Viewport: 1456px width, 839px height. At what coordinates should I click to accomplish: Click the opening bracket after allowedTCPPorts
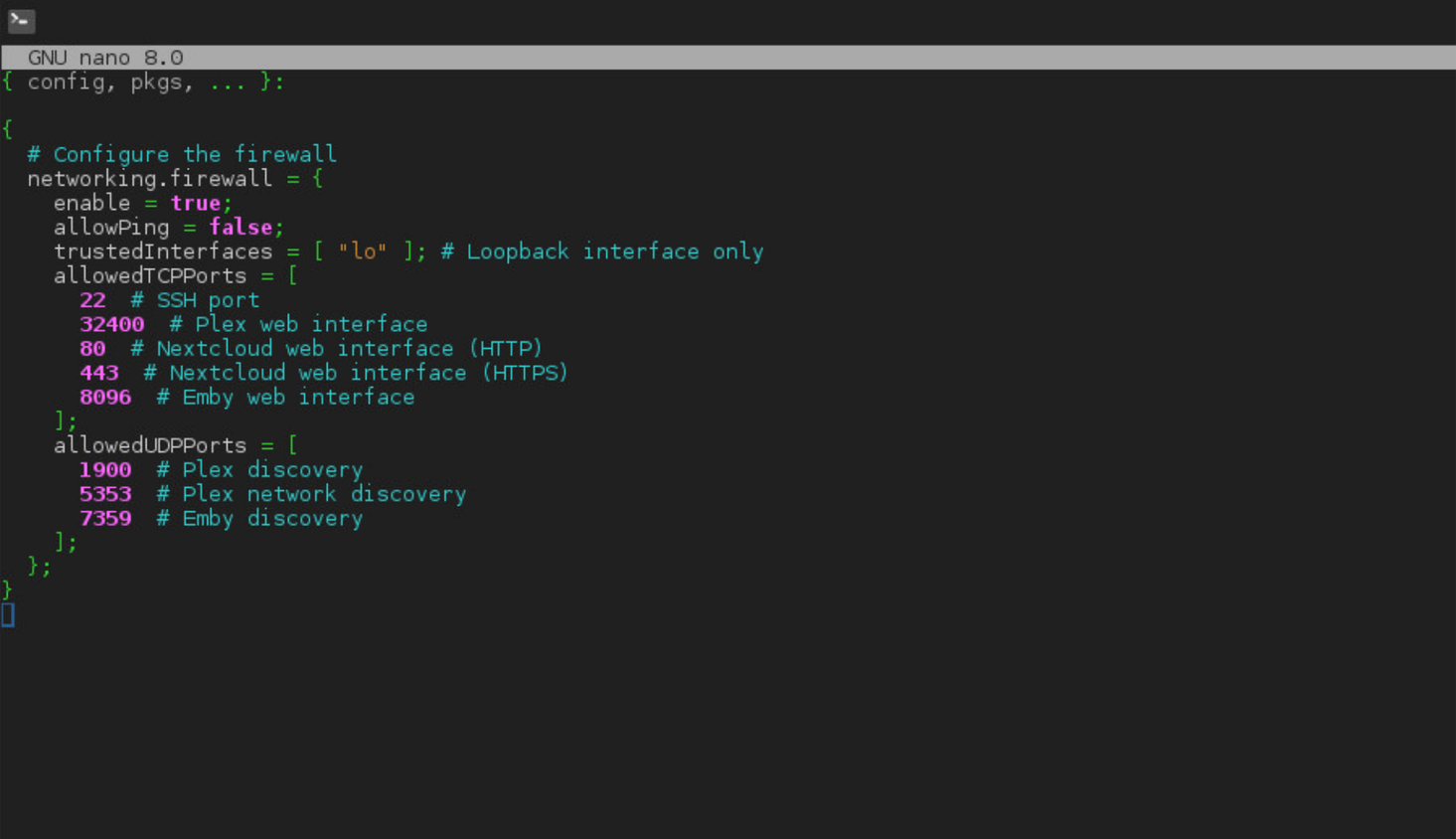pyautogui.click(x=292, y=276)
